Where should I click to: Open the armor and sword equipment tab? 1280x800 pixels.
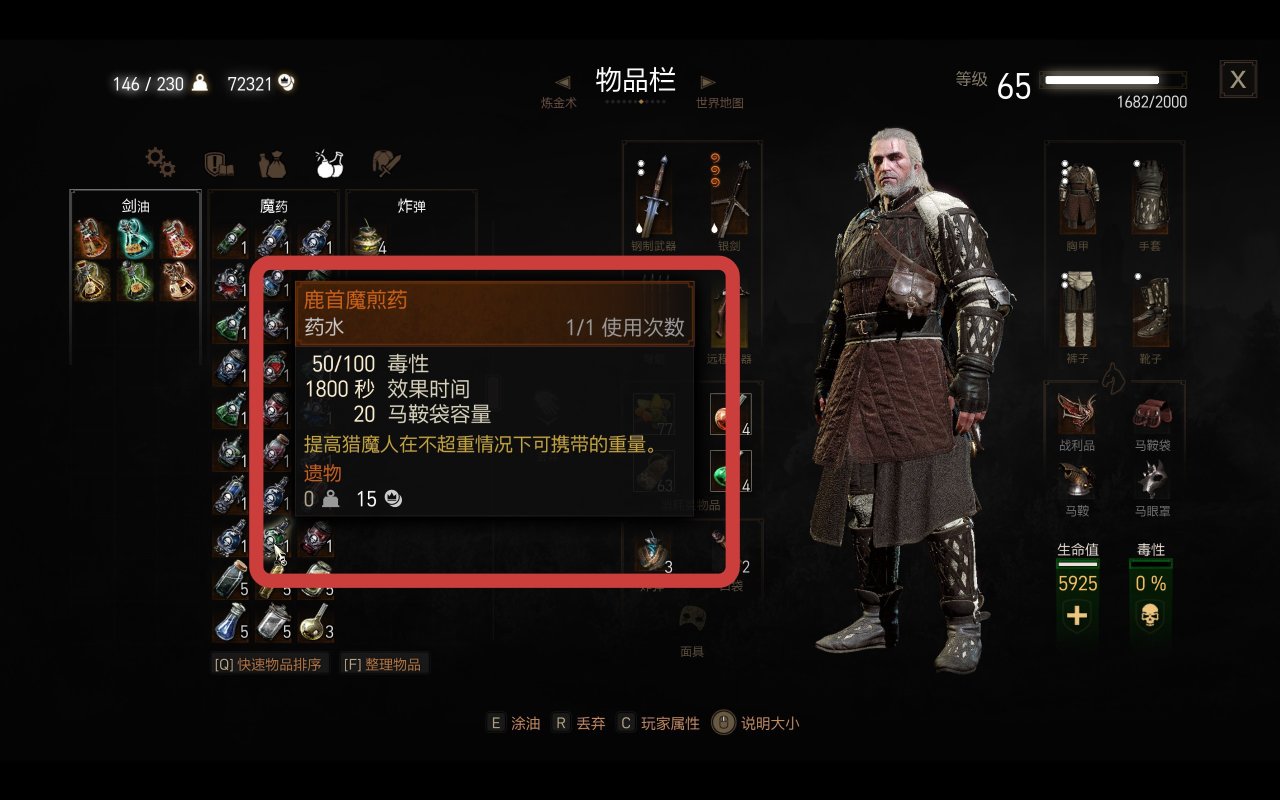click(386, 162)
